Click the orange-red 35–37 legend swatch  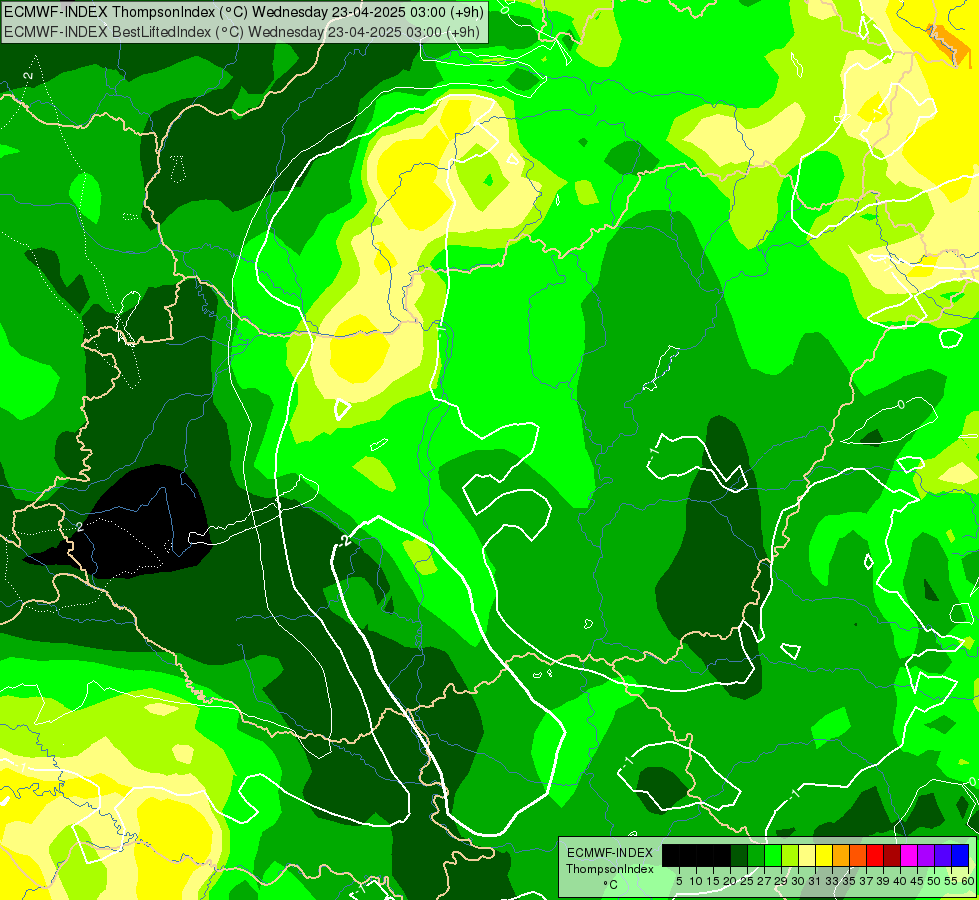click(x=858, y=855)
